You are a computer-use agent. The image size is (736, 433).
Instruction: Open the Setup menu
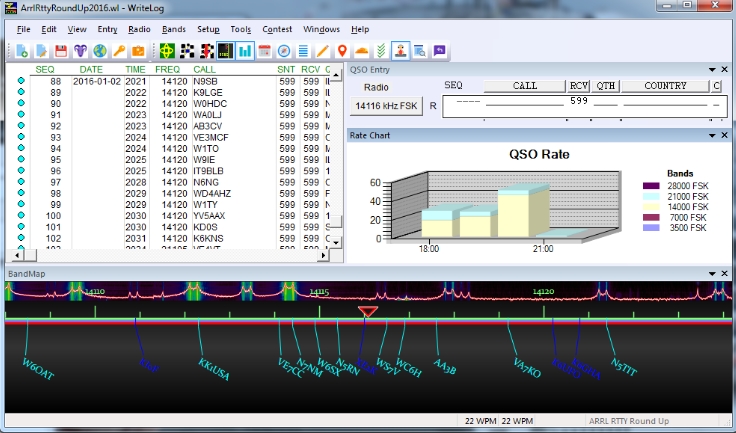click(208, 29)
